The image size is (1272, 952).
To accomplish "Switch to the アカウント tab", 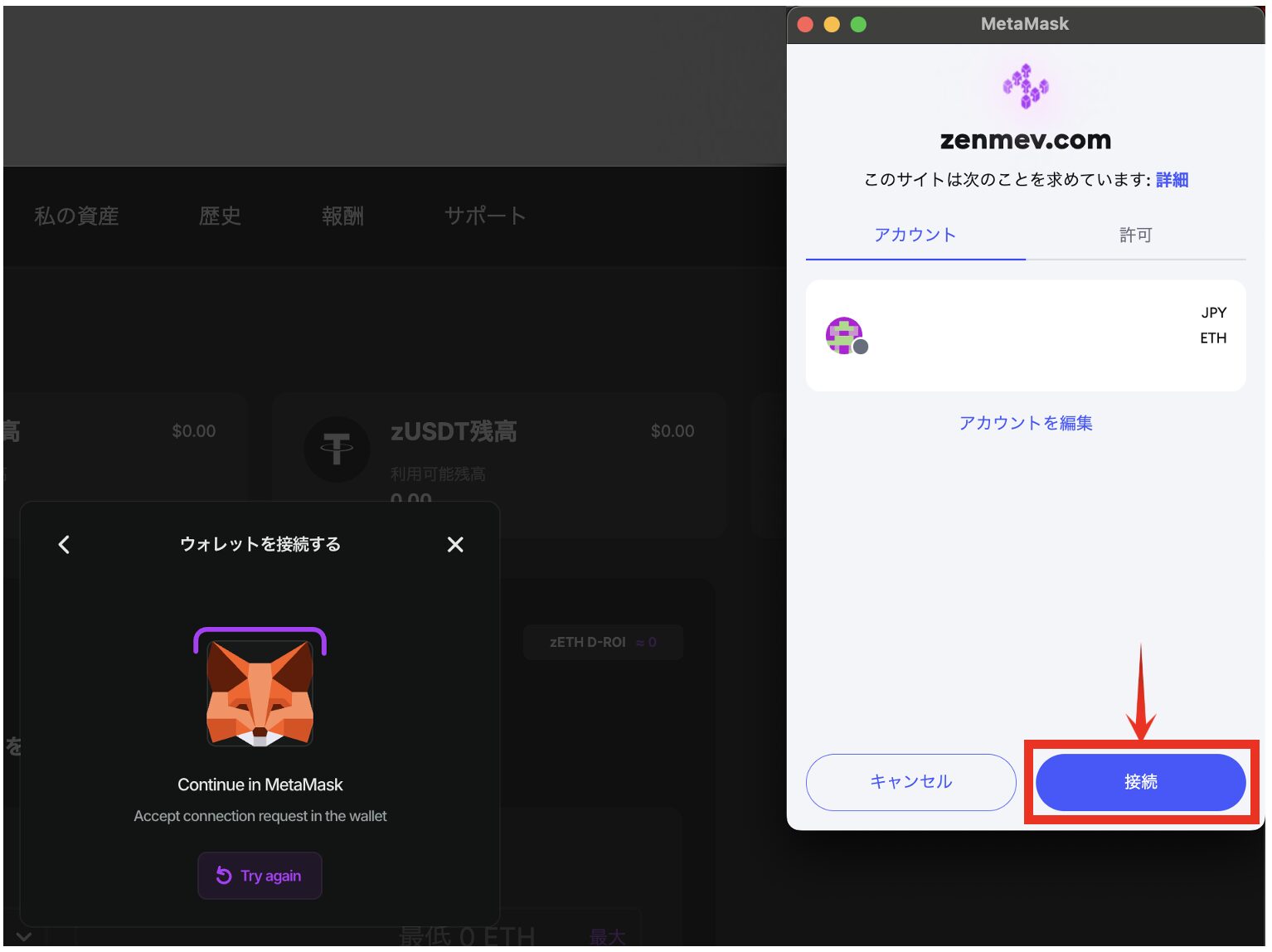I will pyautogui.click(x=915, y=236).
